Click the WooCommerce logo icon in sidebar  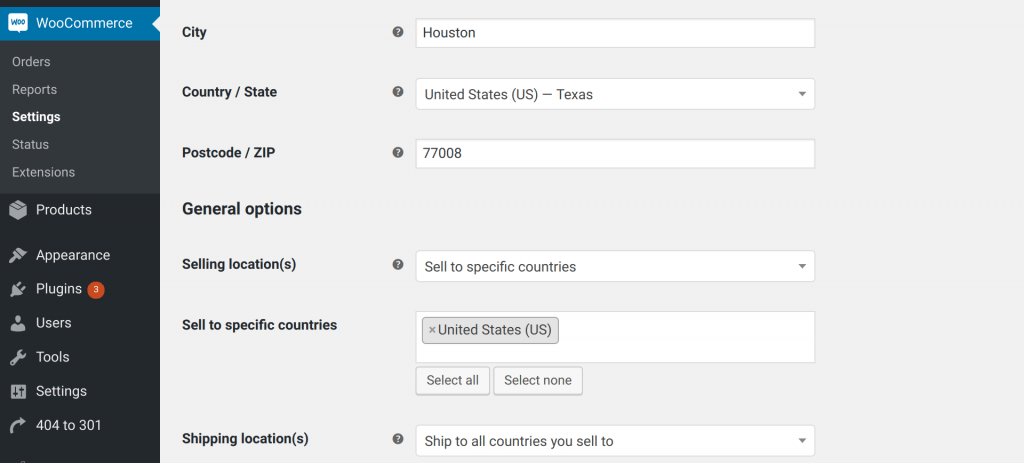point(18,23)
